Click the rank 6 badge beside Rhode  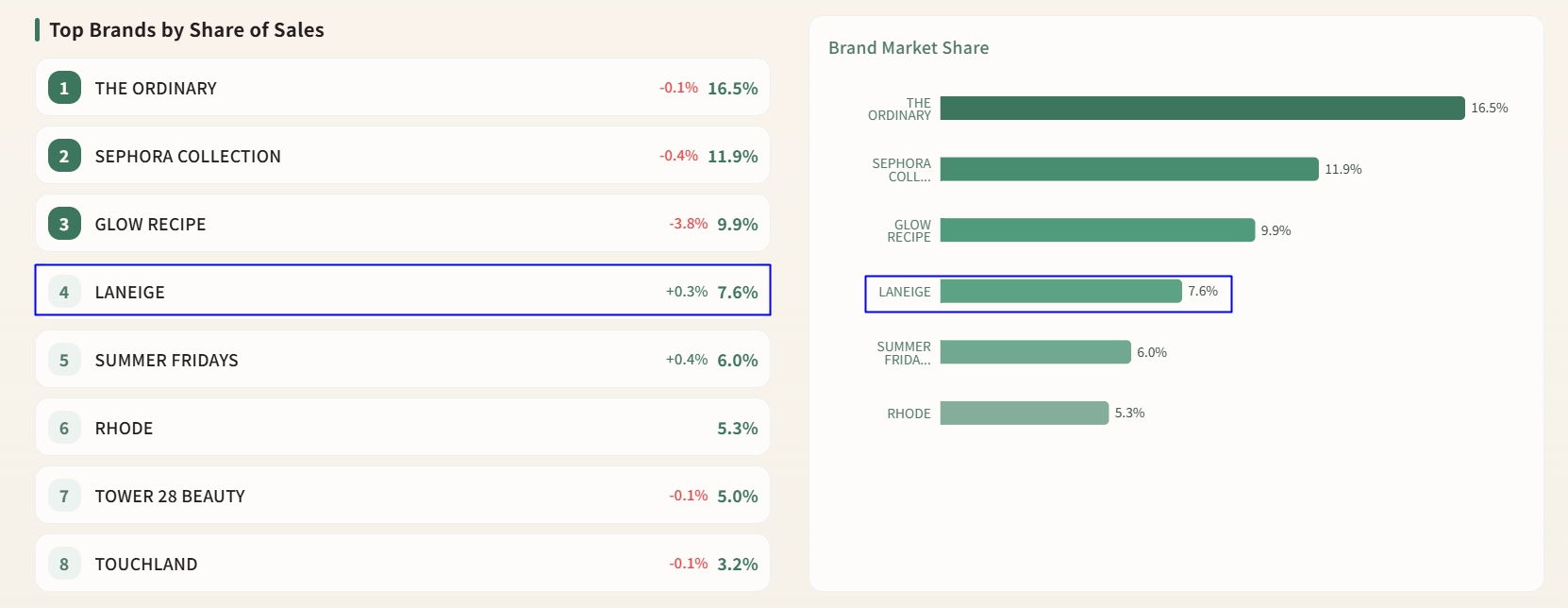tap(64, 428)
